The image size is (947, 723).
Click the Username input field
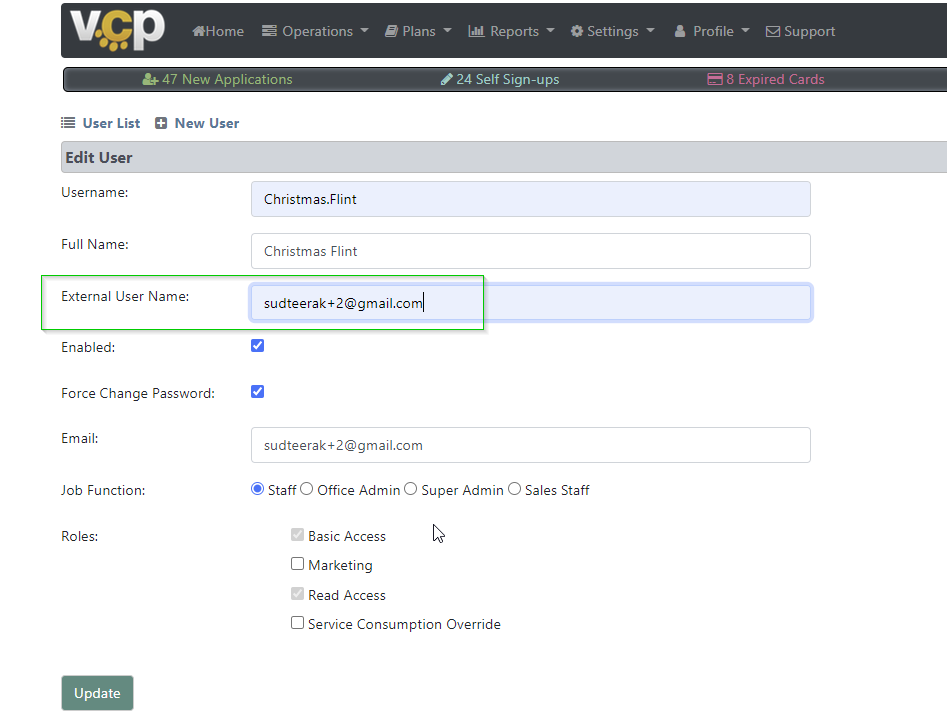click(531, 199)
